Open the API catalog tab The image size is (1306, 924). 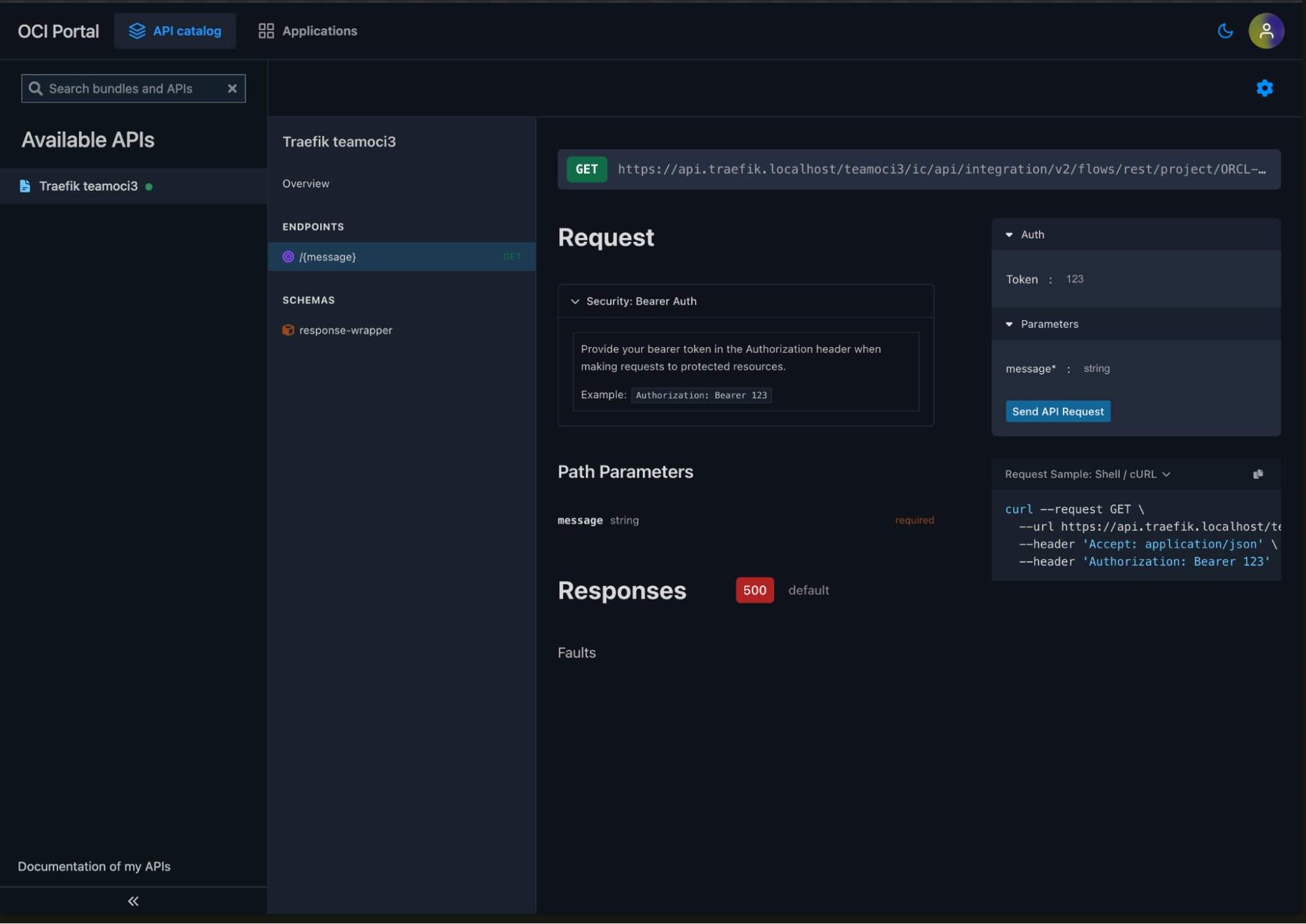pos(175,31)
